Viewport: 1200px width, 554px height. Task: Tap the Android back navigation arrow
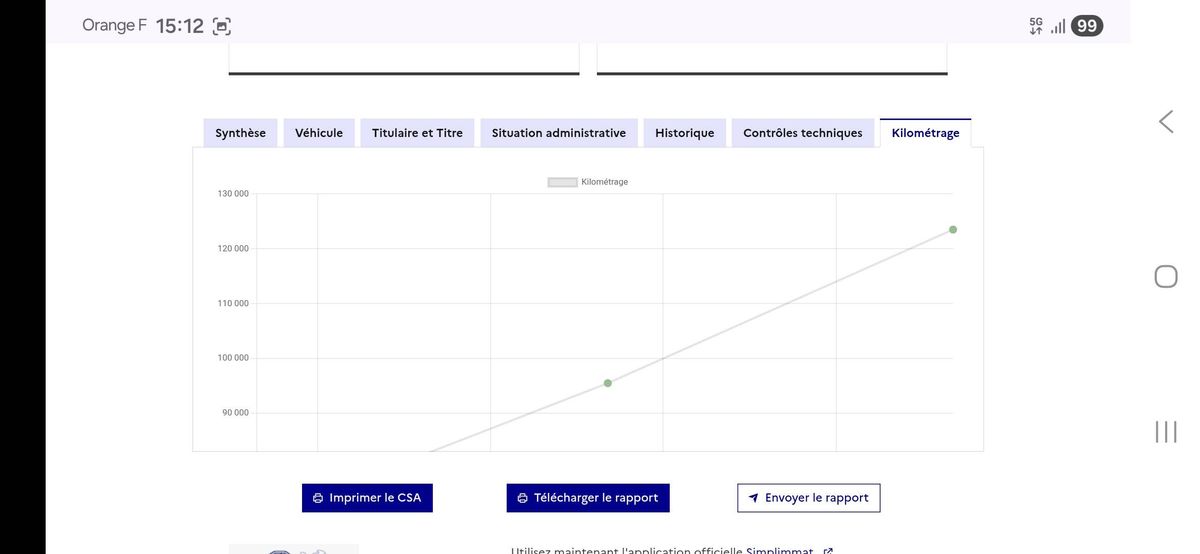[x=1166, y=122]
